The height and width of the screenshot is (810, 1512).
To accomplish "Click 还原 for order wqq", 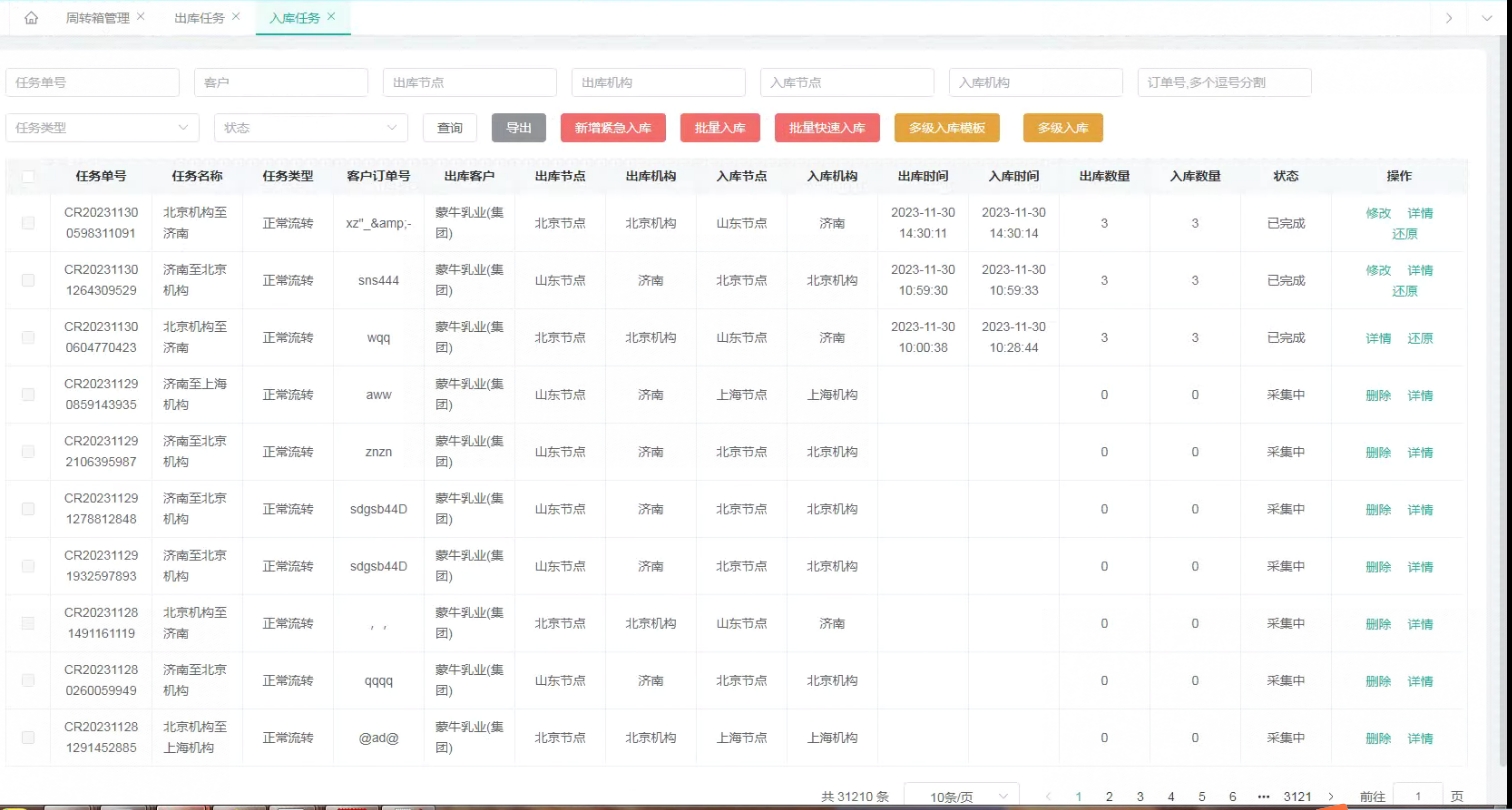I will [1420, 338].
